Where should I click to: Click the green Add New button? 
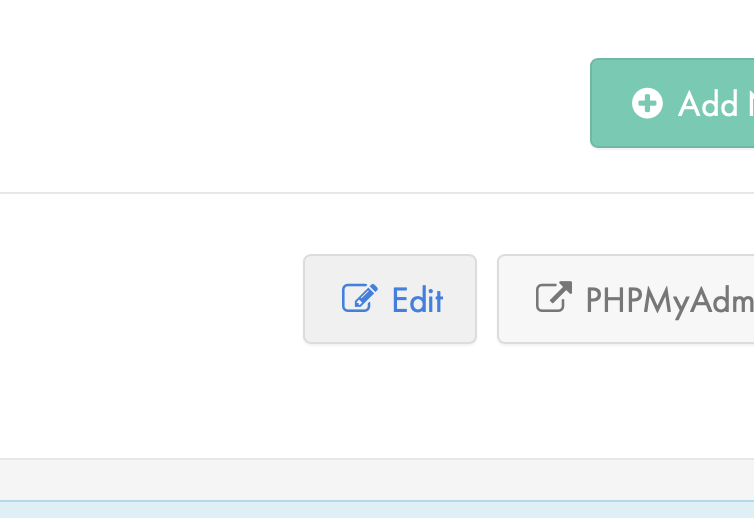(672, 103)
